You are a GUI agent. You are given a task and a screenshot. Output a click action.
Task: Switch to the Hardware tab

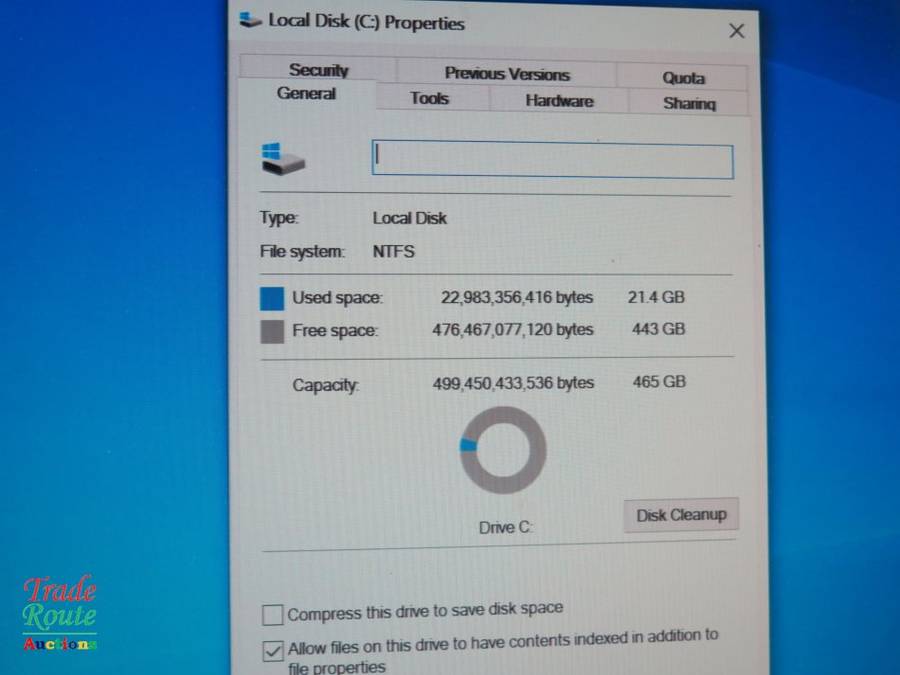pyautogui.click(x=559, y=101)
